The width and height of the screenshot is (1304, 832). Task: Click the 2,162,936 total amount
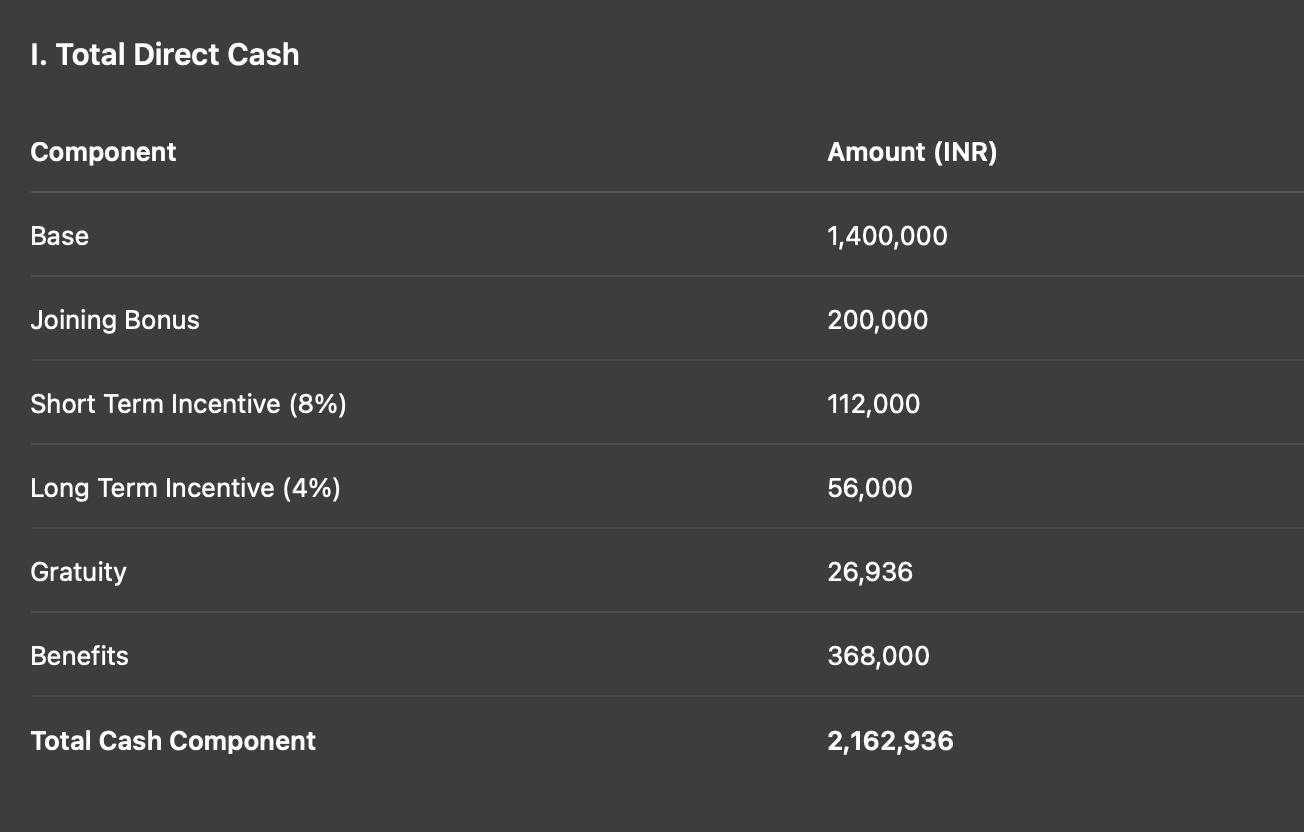pos(890,741)
